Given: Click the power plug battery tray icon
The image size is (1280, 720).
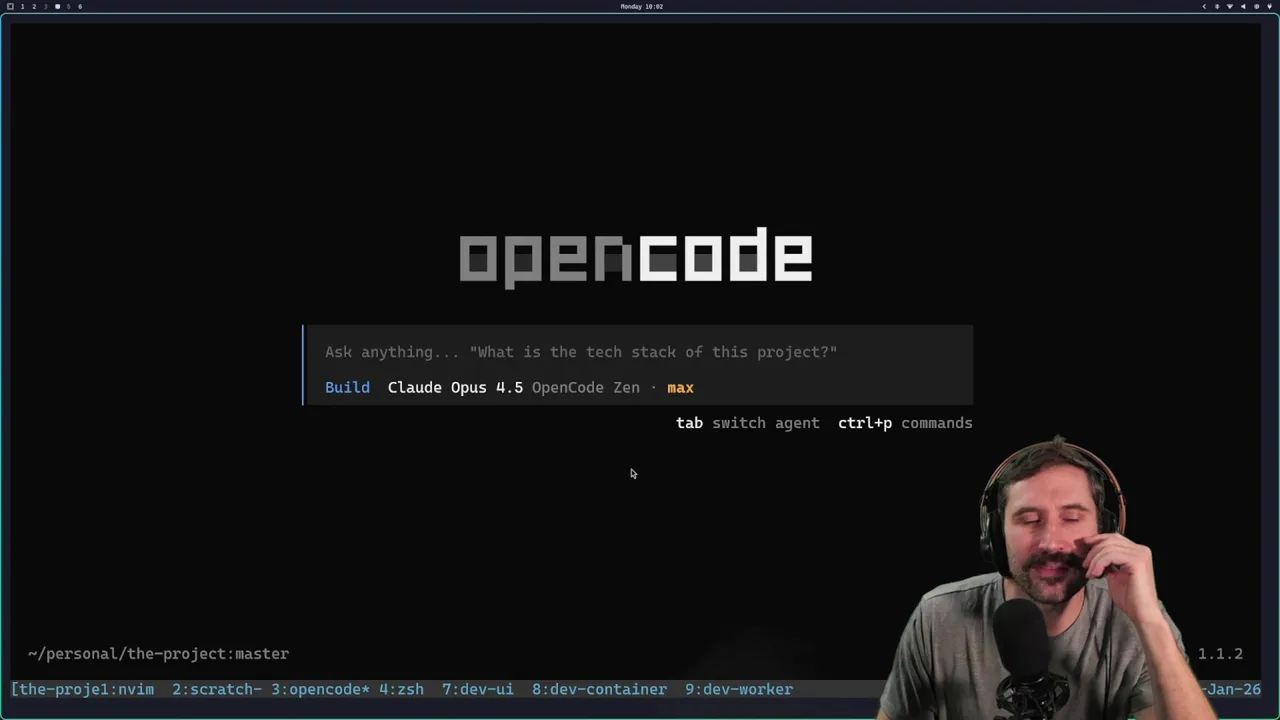Looking at the screenshot, I should point(1269,6).
